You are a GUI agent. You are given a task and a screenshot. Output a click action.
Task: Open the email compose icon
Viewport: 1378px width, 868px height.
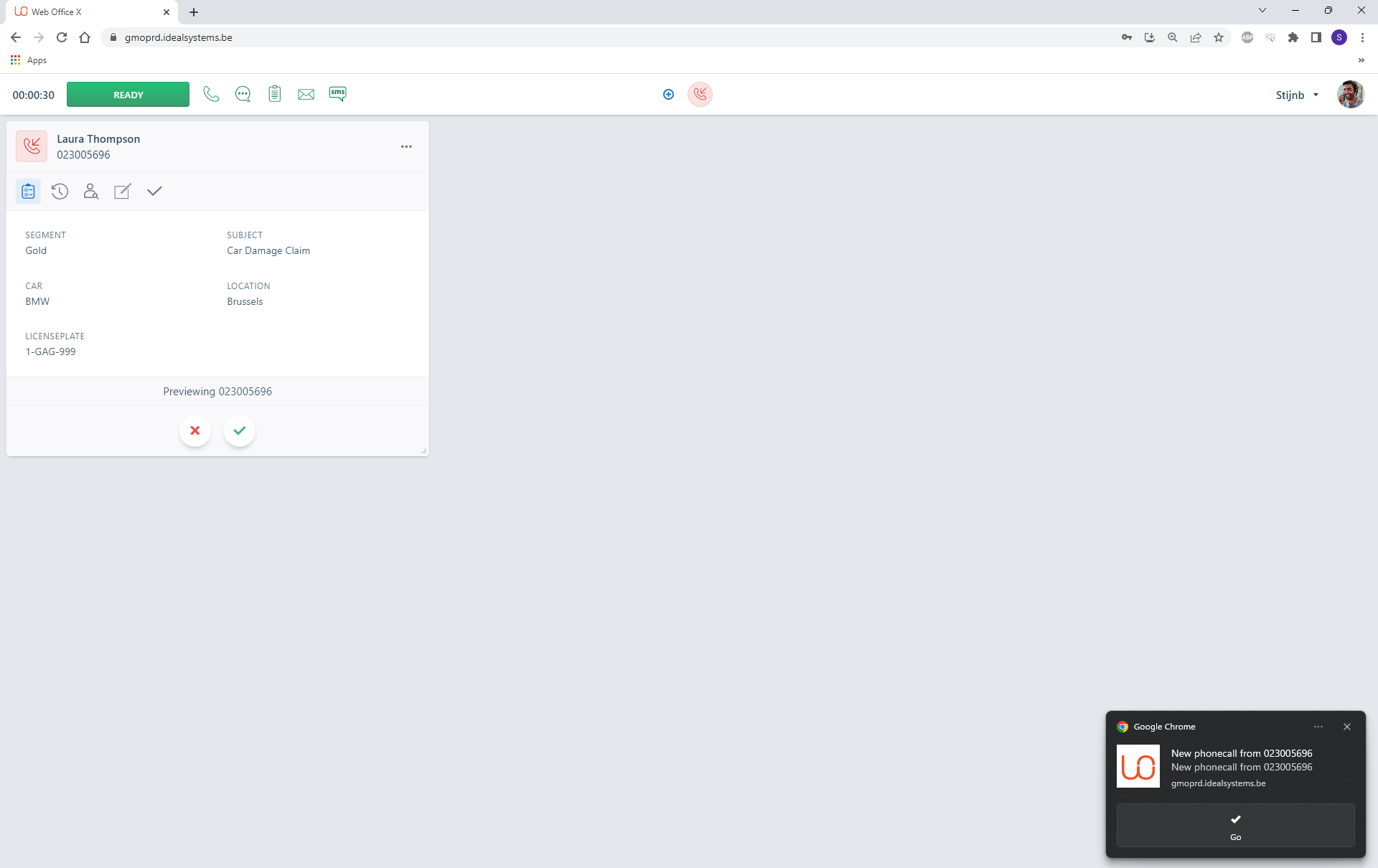tap(307, 94)
